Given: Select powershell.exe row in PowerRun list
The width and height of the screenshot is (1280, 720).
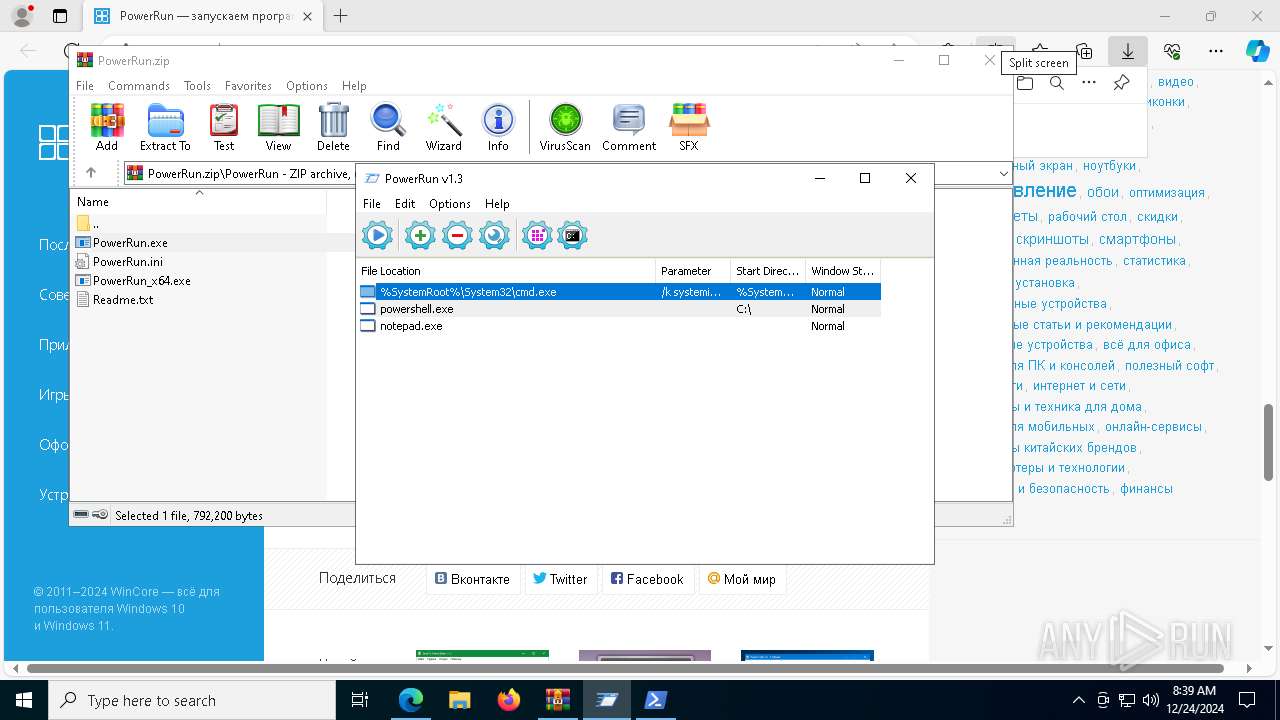Looking at the screenshot, I should pos(619,309).
